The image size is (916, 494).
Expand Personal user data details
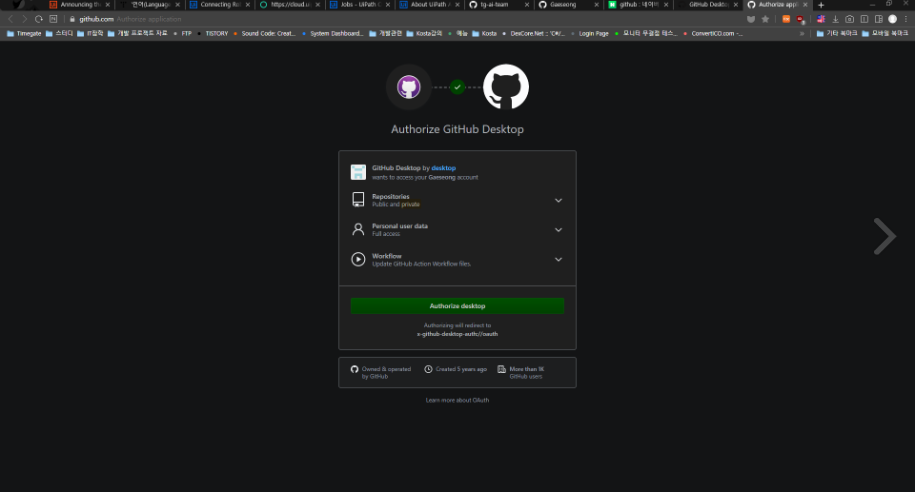tap(558, 229)
